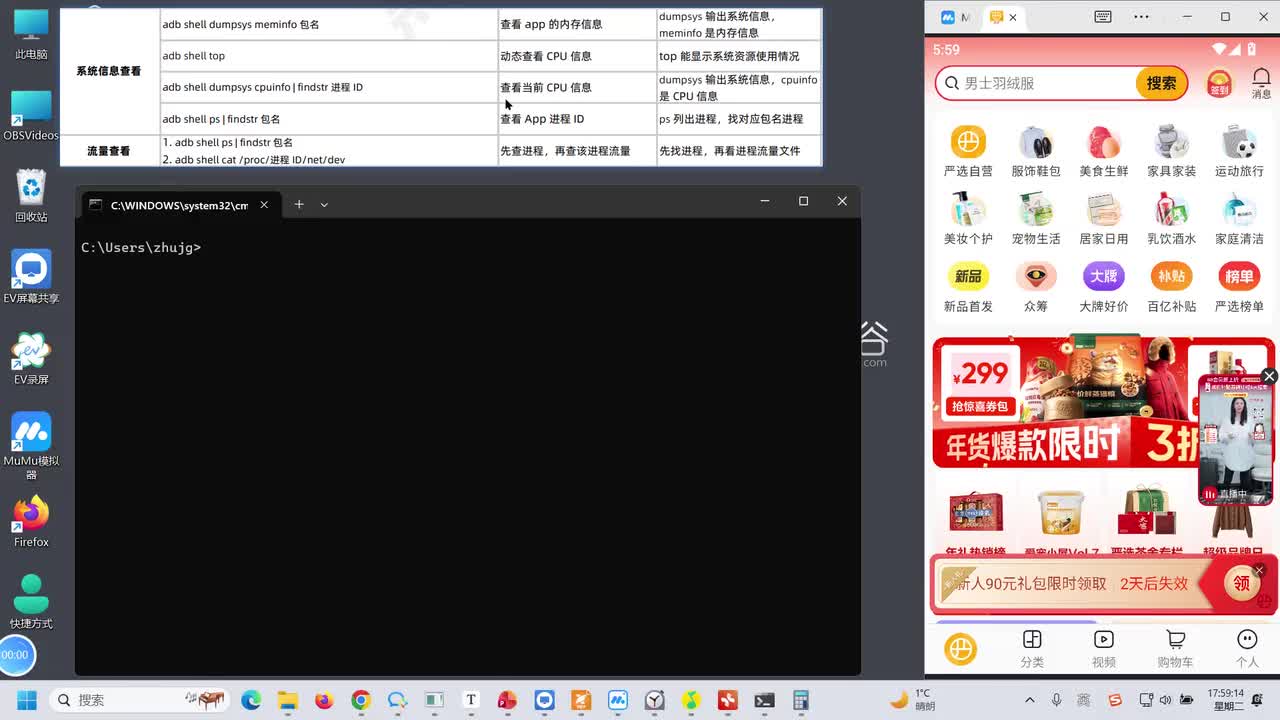Open the 消息 bell notifications
Screen dimensions: 1280x720
tap(1261, 83)
